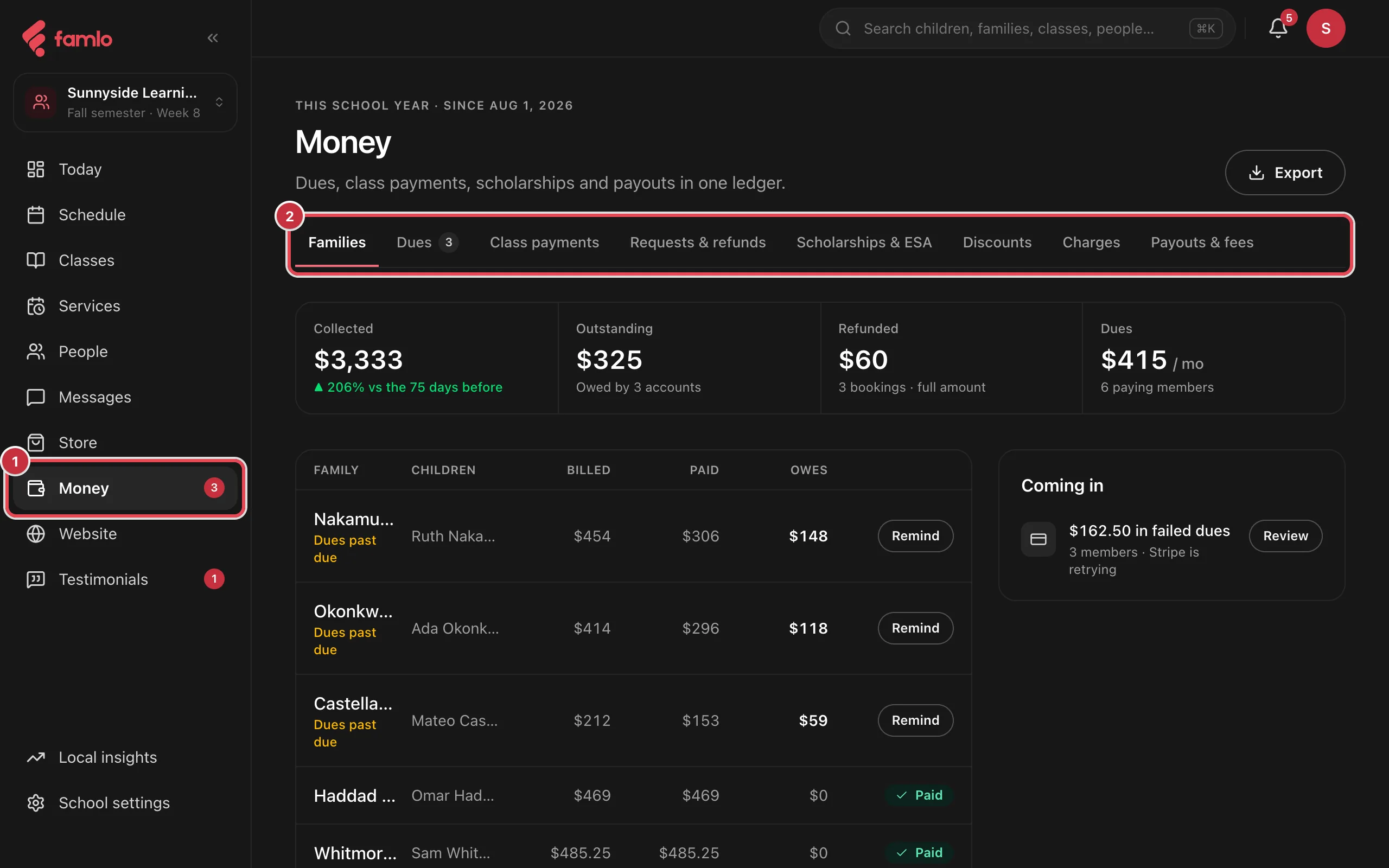The height and width of the screenshot is (868, 1389).
Task: Remind the Castellano family
Action: point(915,720)
